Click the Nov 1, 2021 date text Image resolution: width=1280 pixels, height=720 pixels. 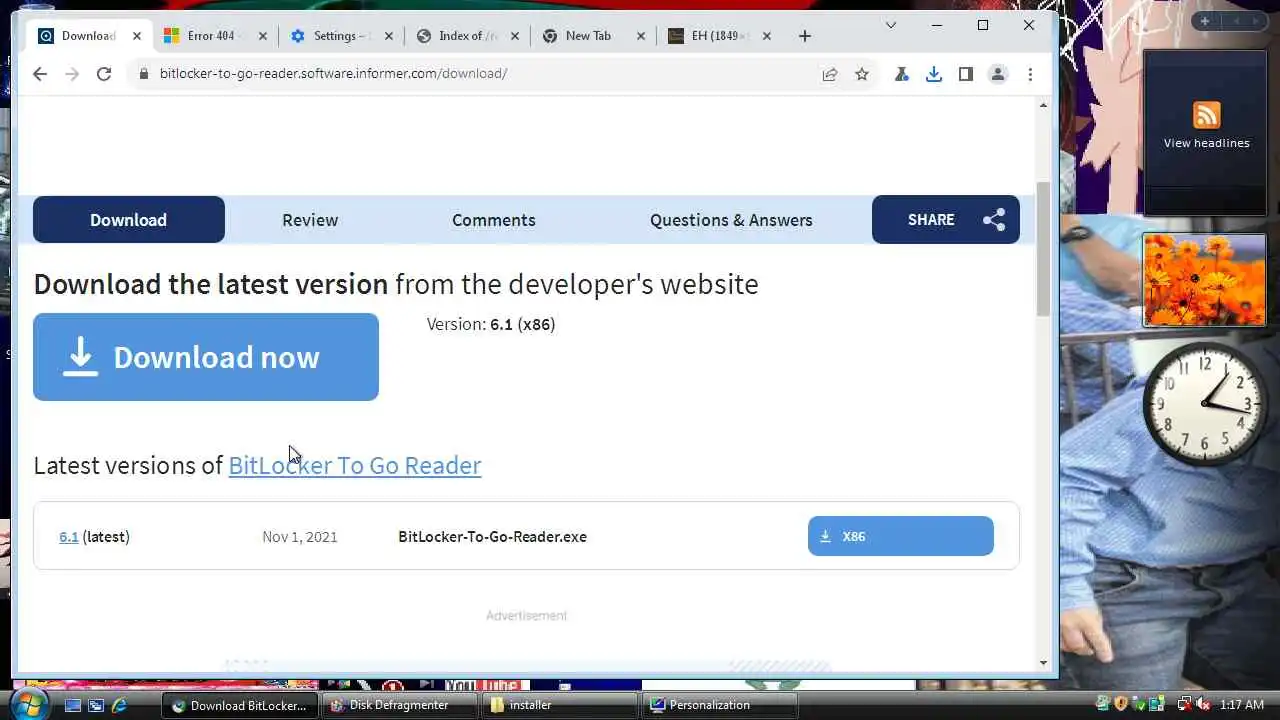300,537
